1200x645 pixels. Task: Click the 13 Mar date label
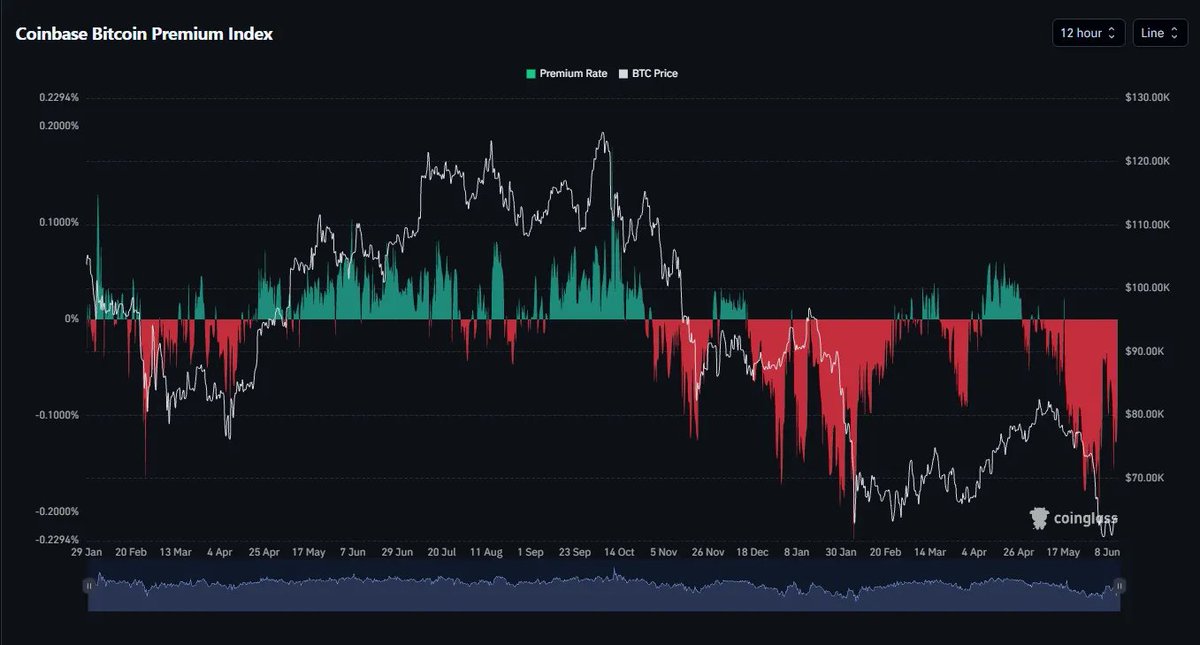[175, 552]
